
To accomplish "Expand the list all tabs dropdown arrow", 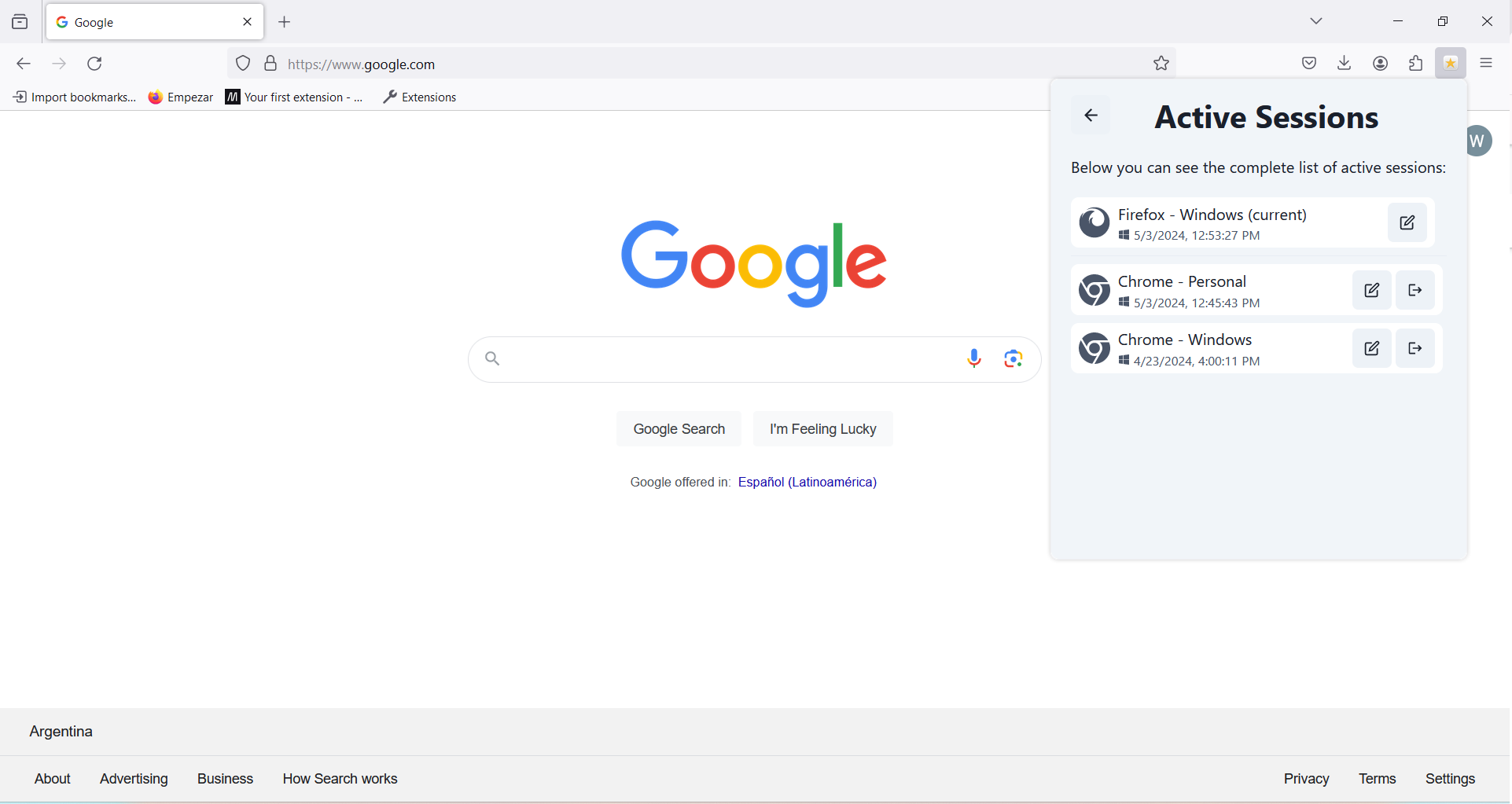I will (1316, 22).
